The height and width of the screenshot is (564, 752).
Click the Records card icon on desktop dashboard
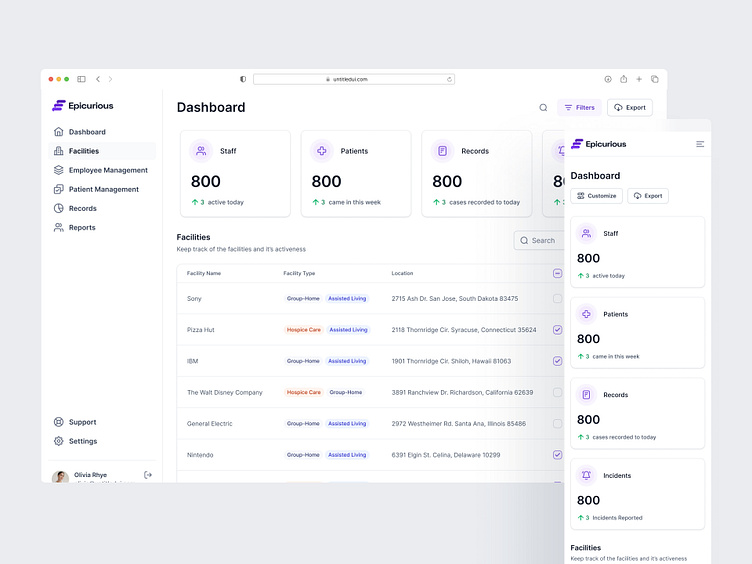tap(443, 151)
